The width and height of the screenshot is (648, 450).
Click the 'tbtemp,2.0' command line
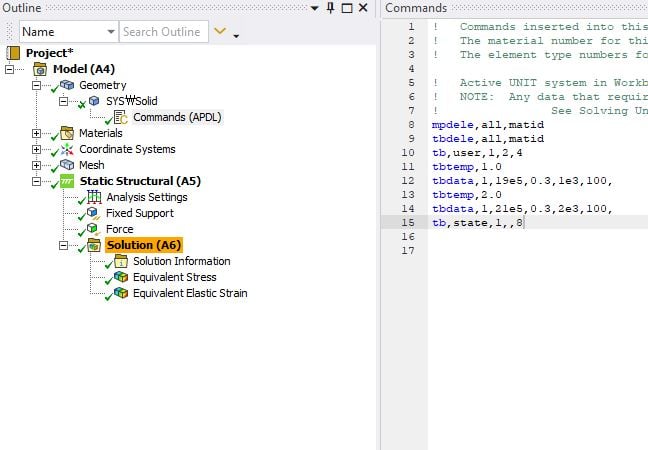tap(467, 195)
